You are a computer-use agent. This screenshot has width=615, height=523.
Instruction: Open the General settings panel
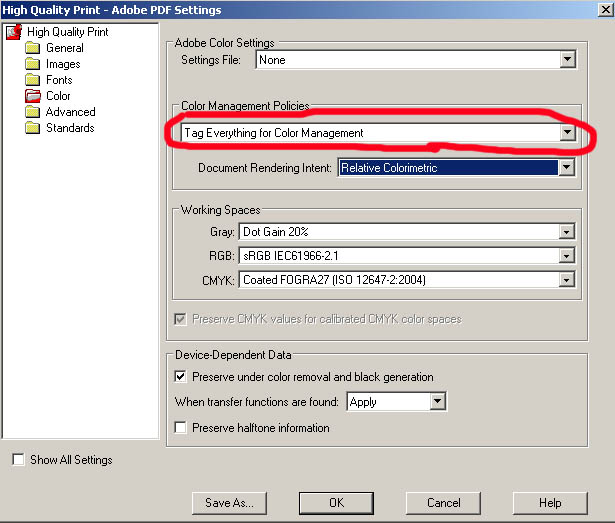tap(65, 48)
